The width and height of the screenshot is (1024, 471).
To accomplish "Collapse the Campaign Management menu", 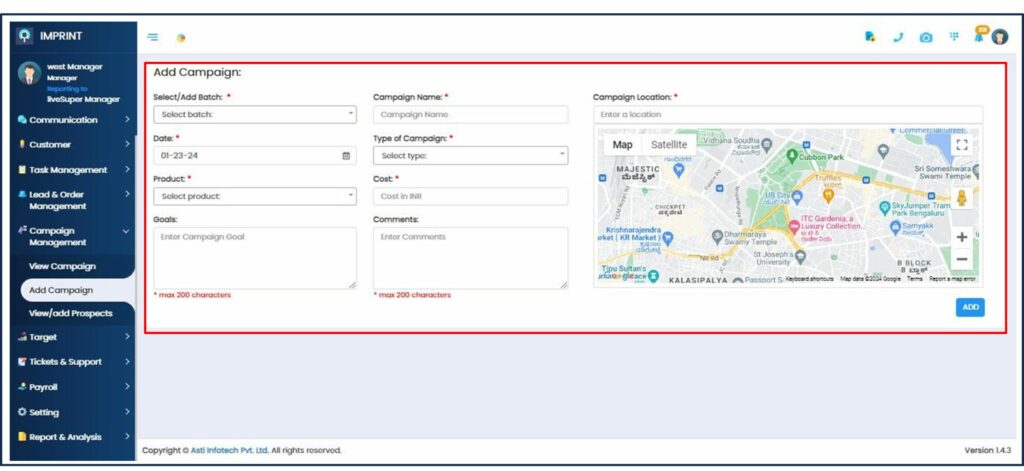I will coord(74,236).
